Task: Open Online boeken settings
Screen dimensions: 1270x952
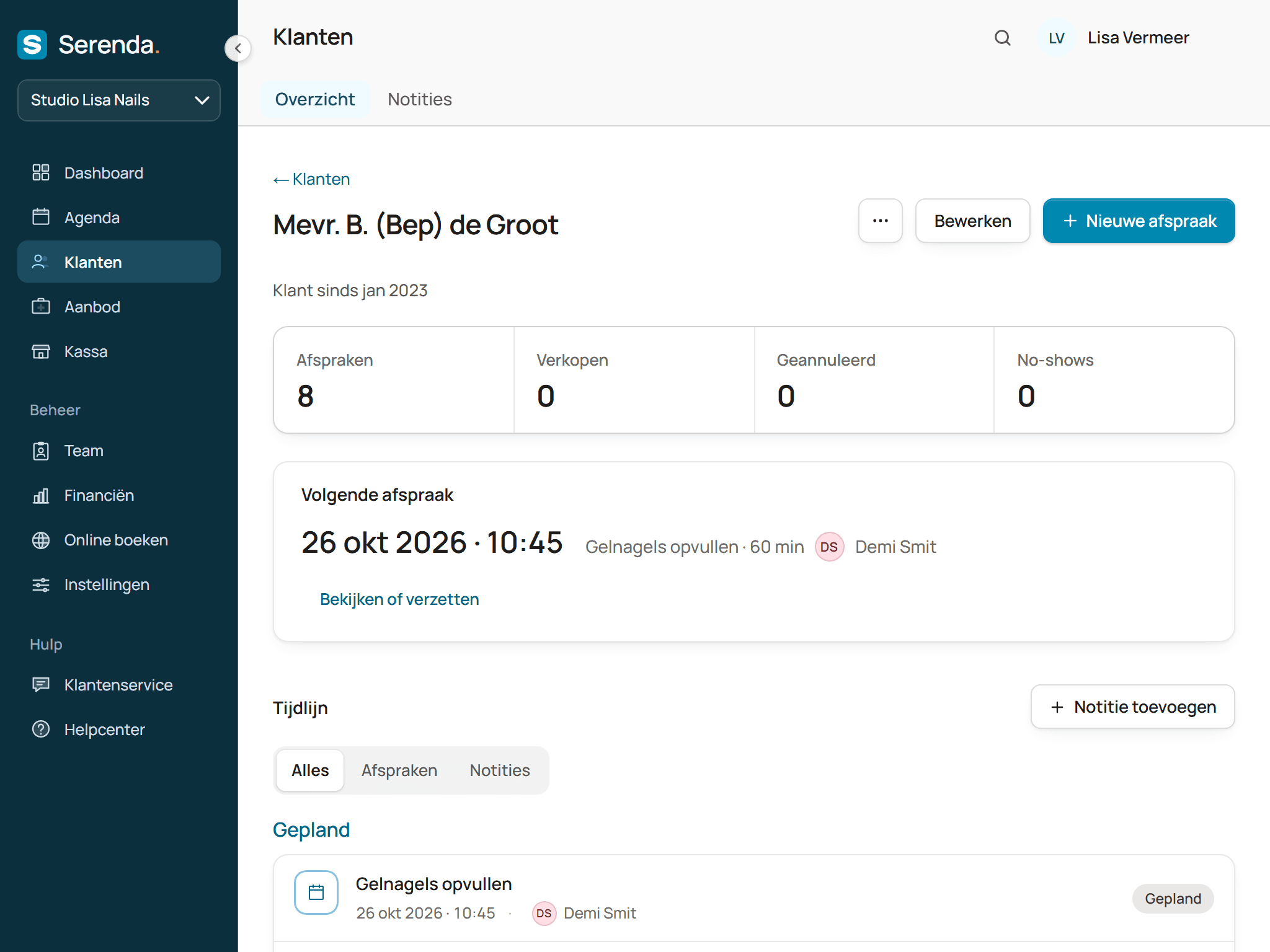Action: (x=119, y=540)
